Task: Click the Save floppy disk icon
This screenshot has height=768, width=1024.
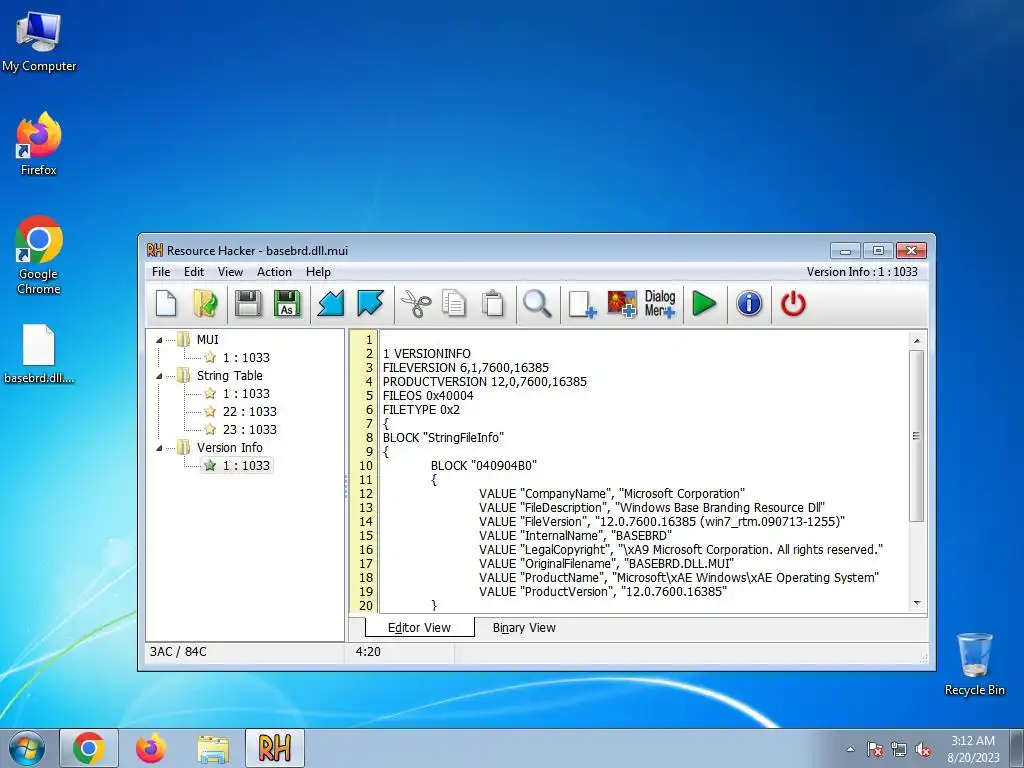Action: point(248,304)
